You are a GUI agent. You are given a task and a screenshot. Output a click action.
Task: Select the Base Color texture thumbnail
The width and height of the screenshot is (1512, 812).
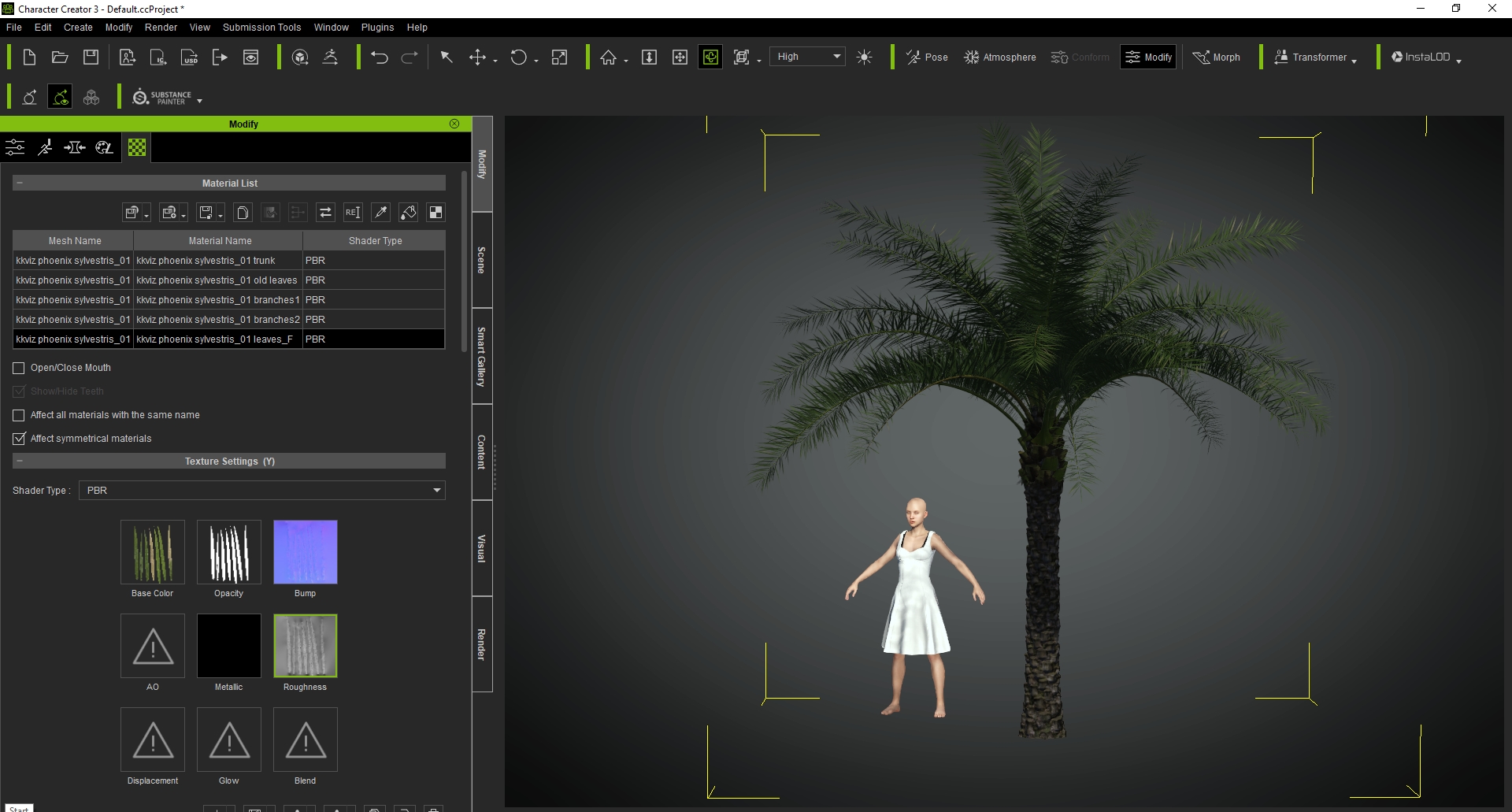tap(153, 552)
